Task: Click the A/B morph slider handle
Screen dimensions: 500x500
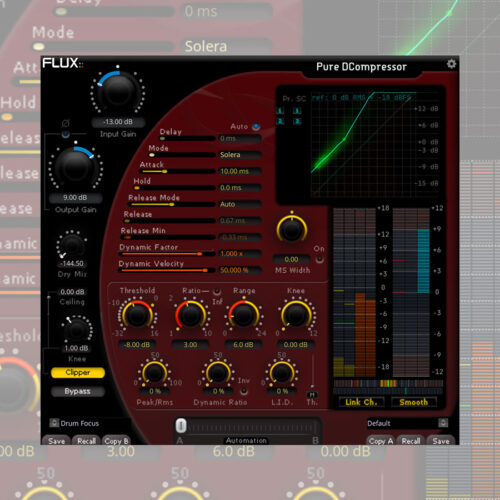Action: point(181,426)
